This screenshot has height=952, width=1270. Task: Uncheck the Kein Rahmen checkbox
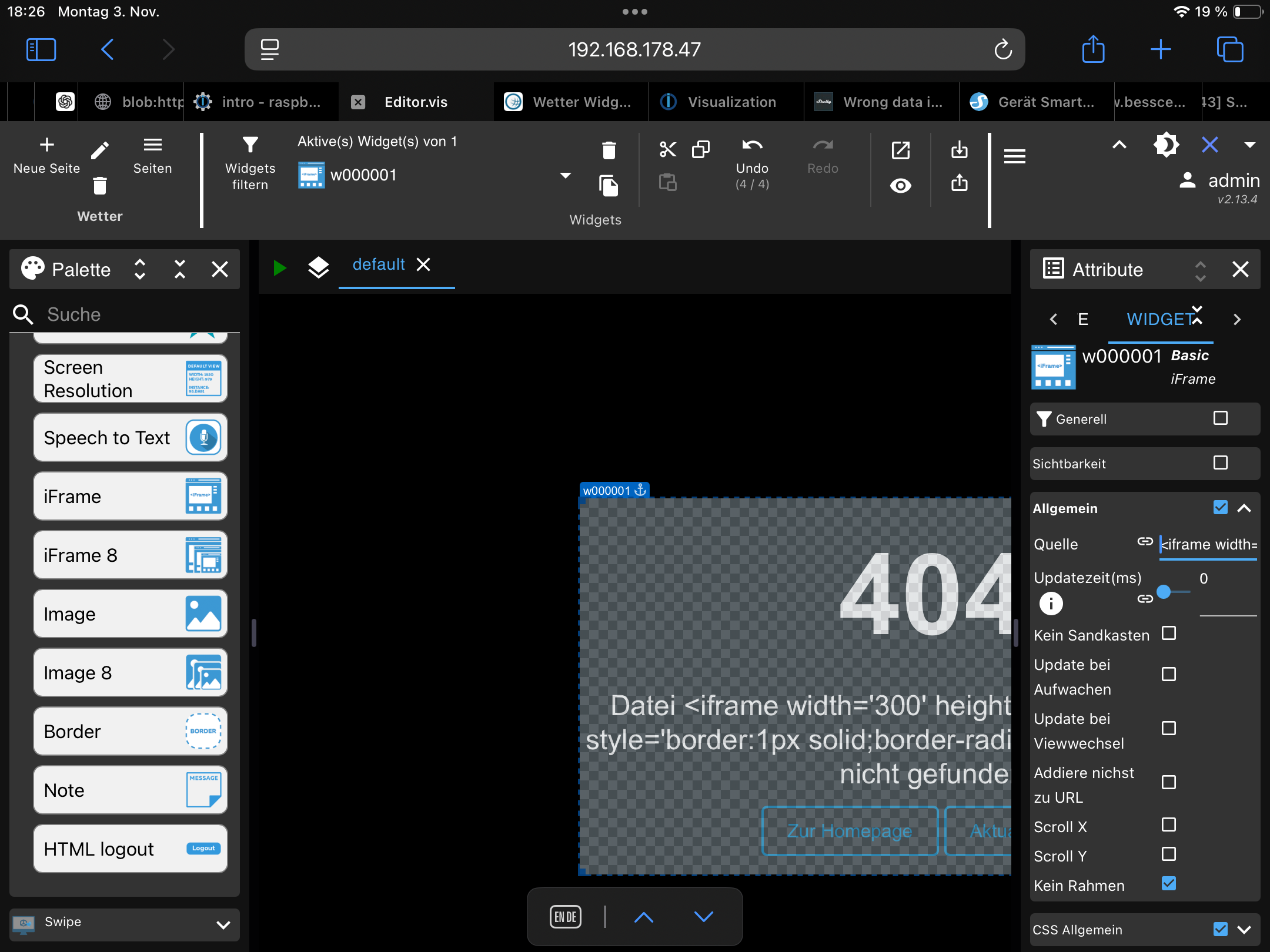(1169, 884)
